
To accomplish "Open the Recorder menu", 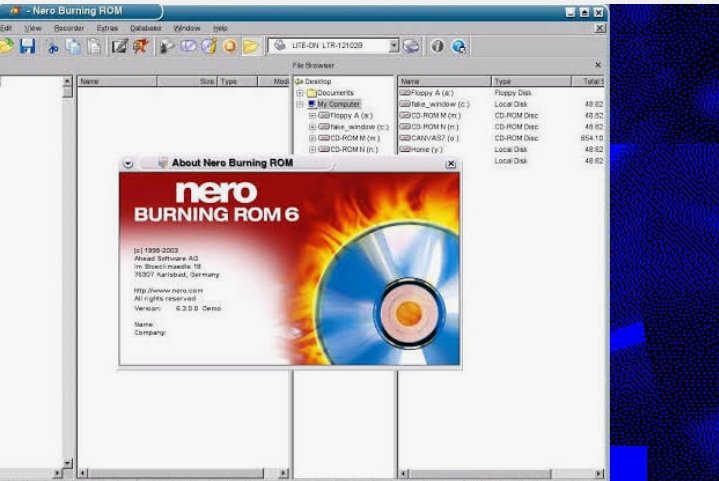I will [x=69, y=28].
